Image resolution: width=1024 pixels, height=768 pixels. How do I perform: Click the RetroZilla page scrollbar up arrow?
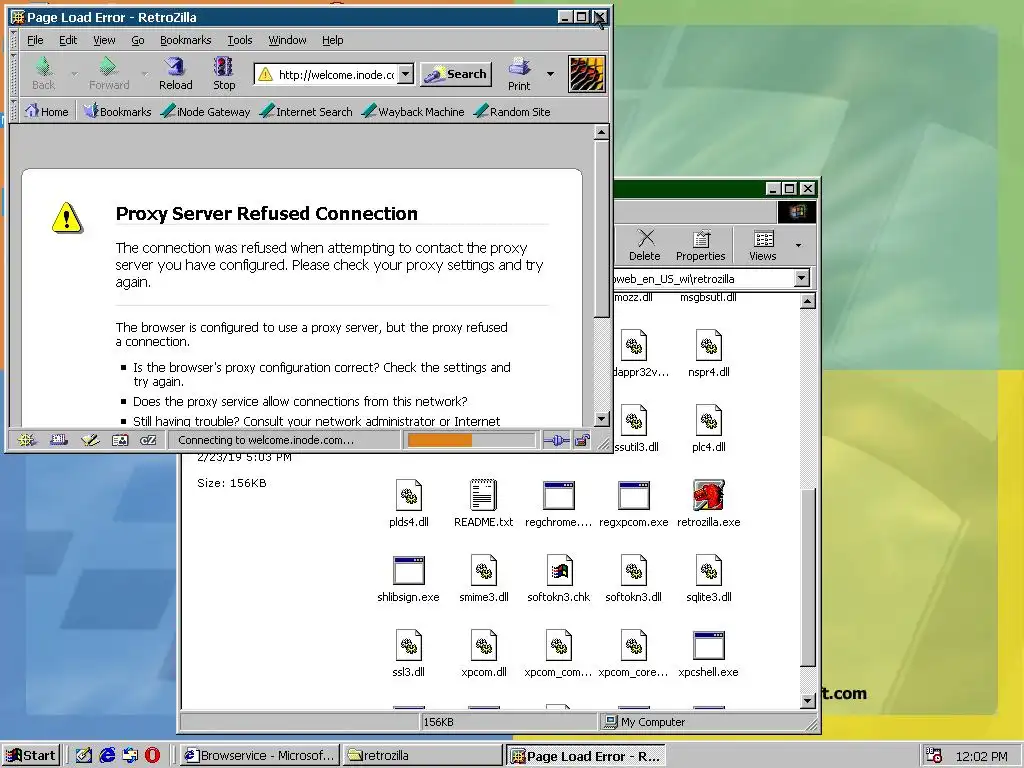click(x=601, y=133)
